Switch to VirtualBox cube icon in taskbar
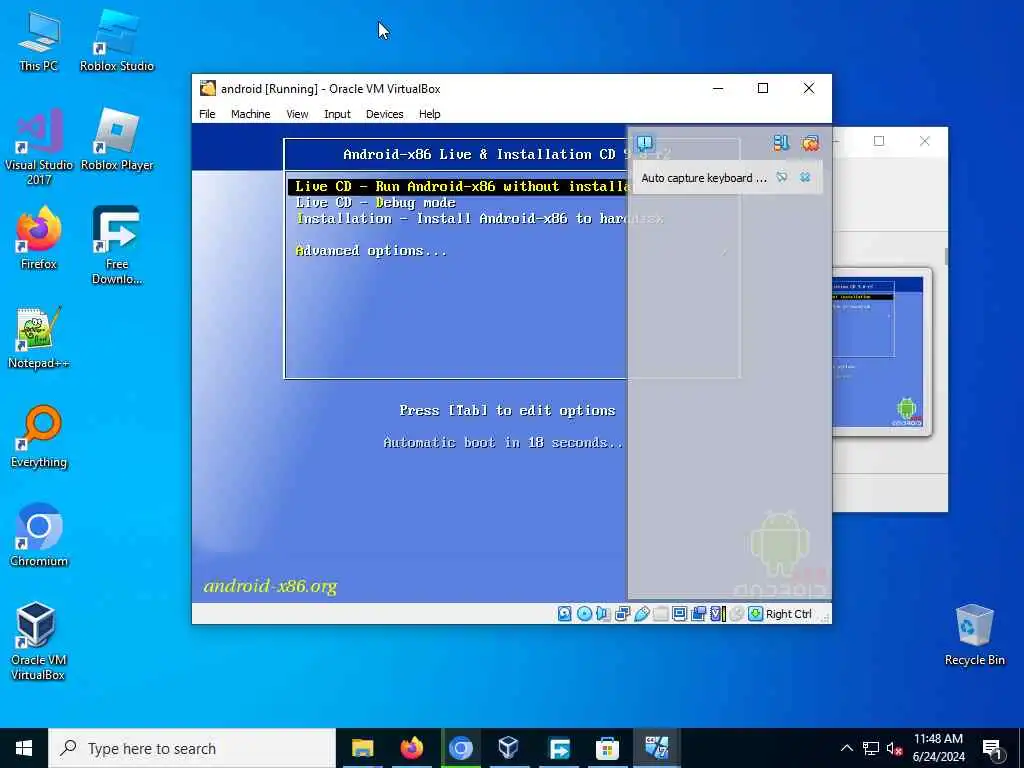 (509, 748)
